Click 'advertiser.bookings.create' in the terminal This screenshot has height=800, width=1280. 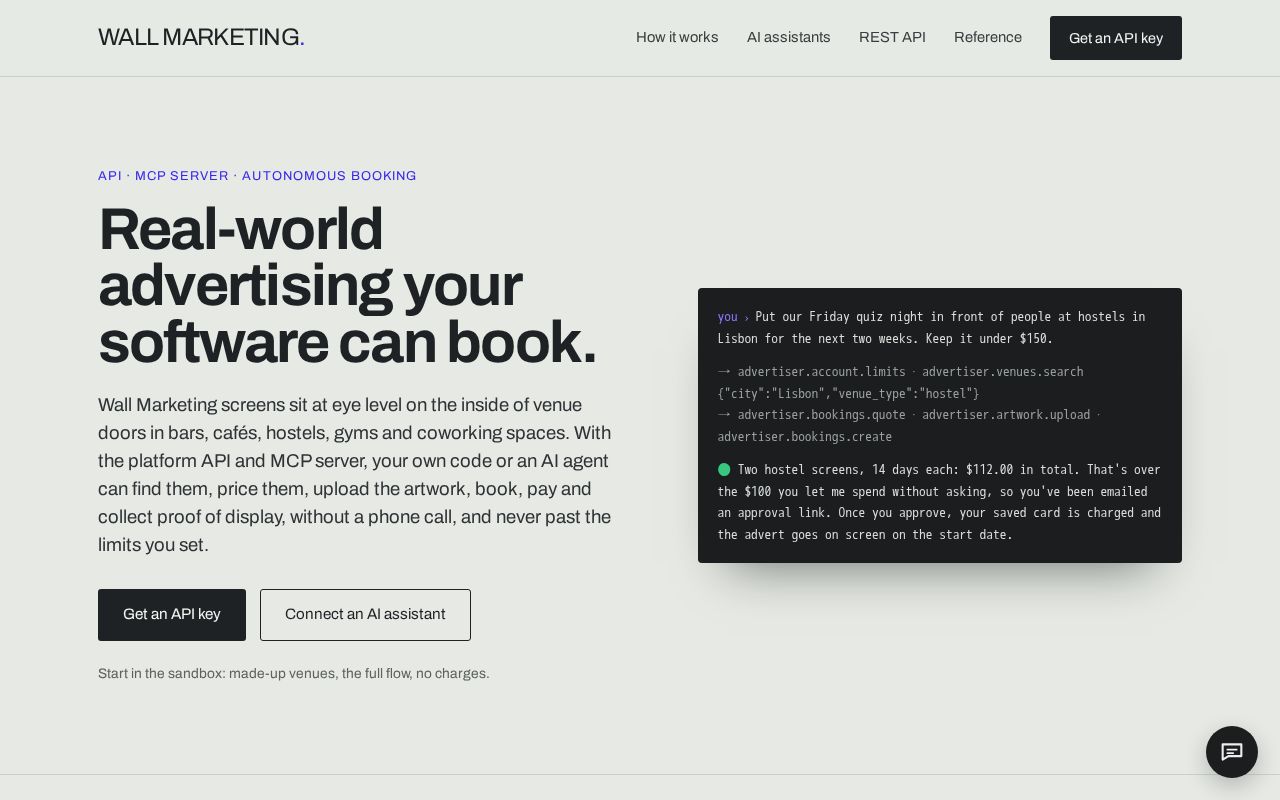[805, 437]
